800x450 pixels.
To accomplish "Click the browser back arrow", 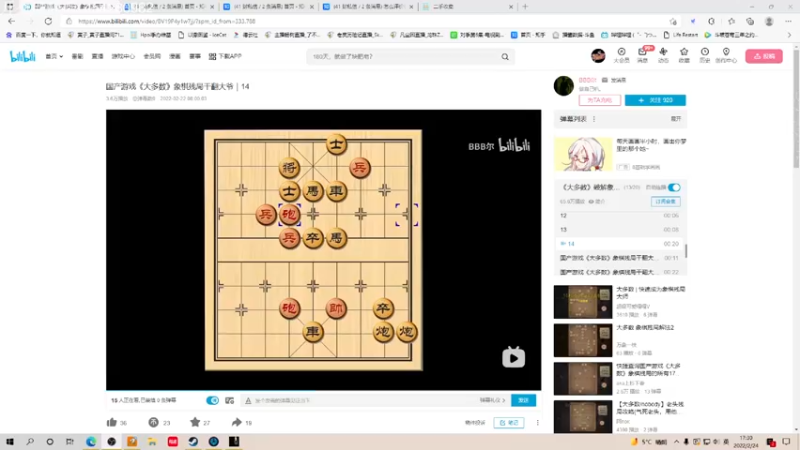I will tap(12, 21).
